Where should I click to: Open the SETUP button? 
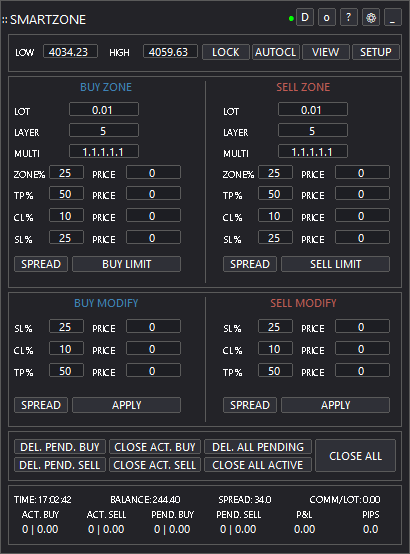coord(376,52)
